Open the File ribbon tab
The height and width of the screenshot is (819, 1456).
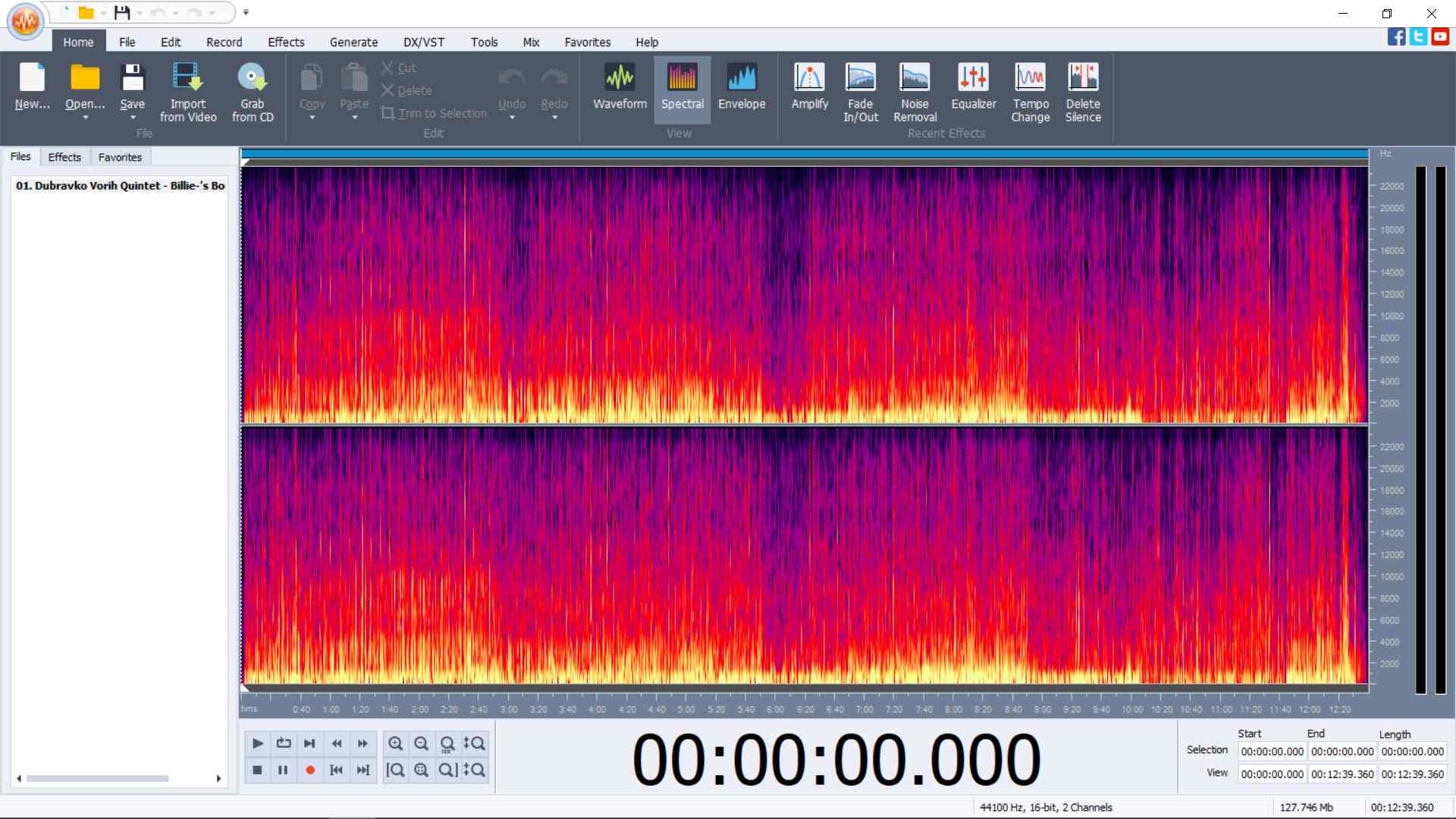[127, 42]
